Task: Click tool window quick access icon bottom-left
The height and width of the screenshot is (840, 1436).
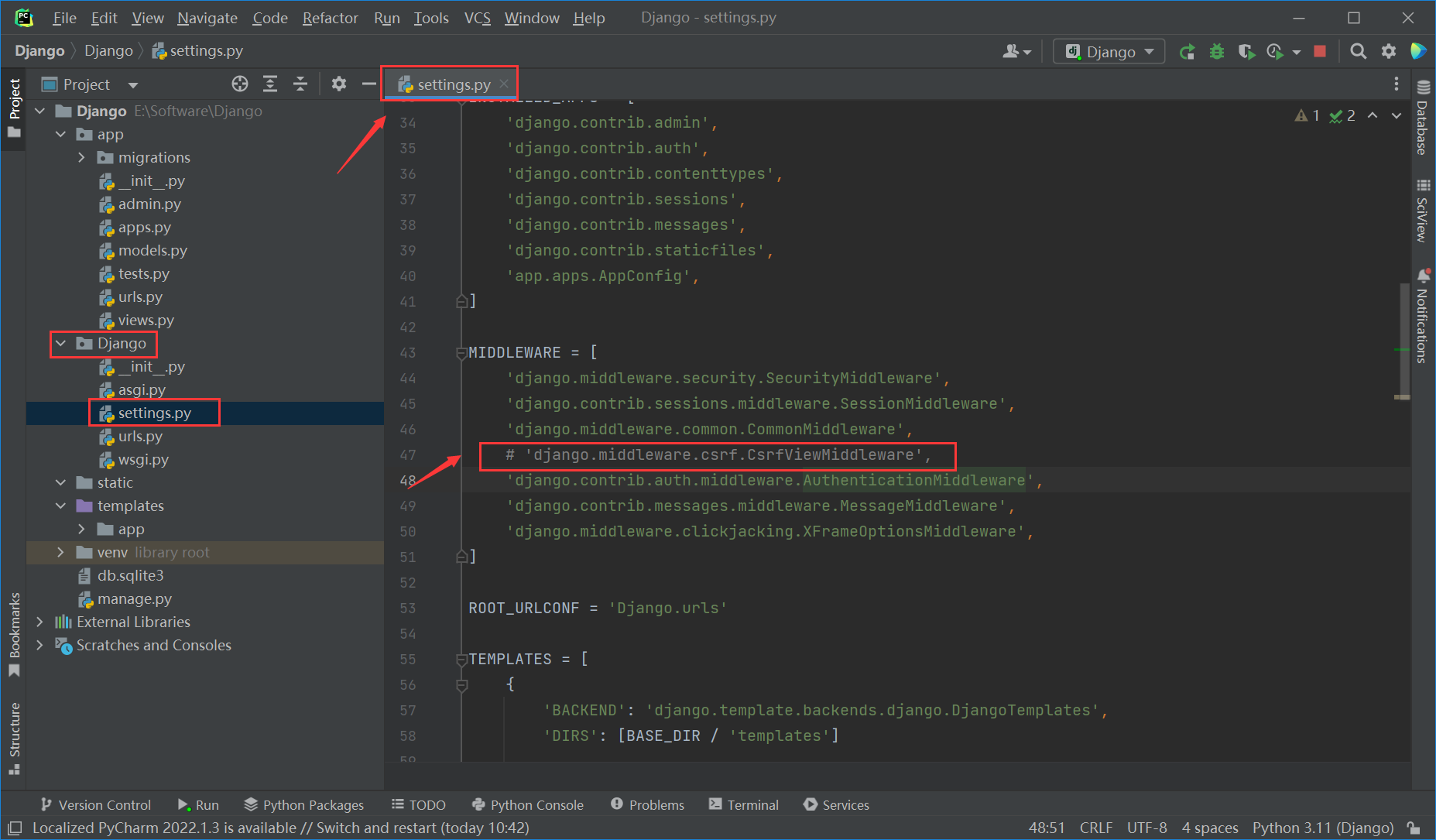Action: click(x=15, y=828)
